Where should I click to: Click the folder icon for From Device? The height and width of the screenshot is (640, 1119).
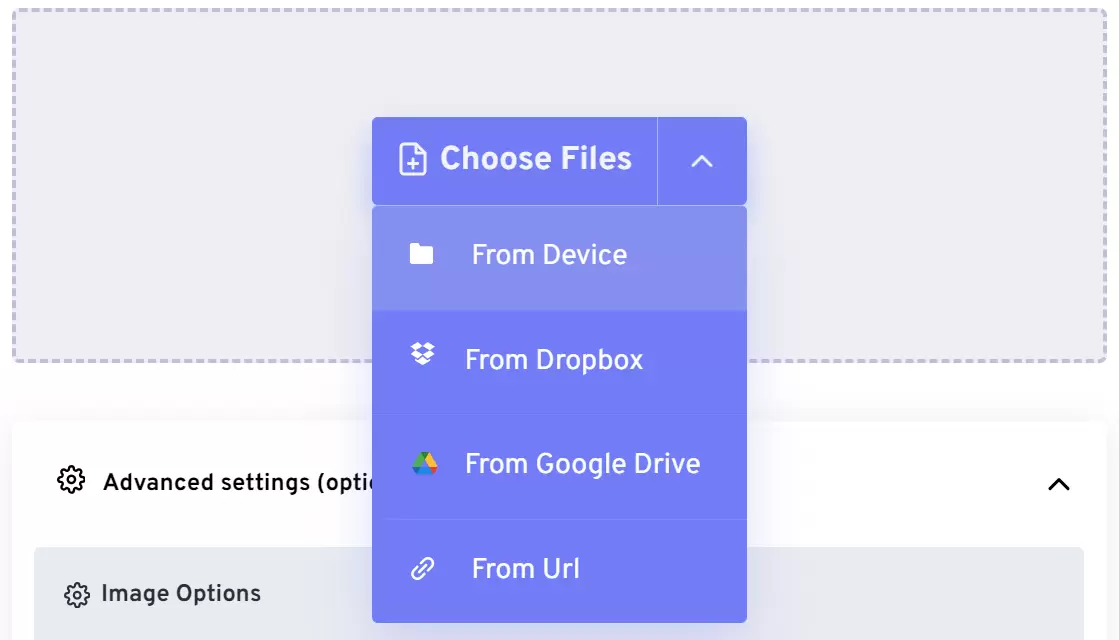421,253
